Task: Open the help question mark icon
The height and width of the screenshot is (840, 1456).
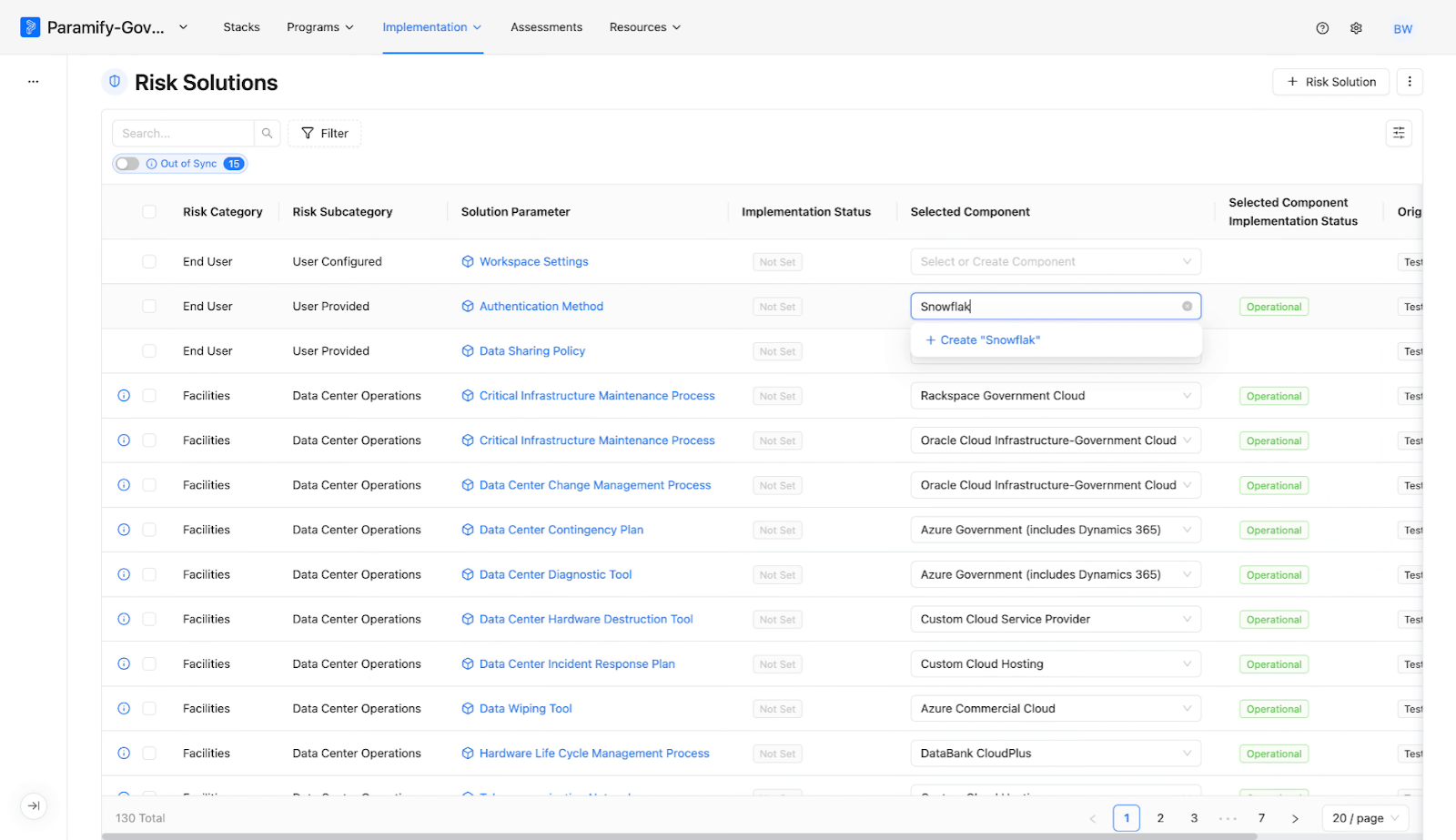Action: [x=1322, y=28]
